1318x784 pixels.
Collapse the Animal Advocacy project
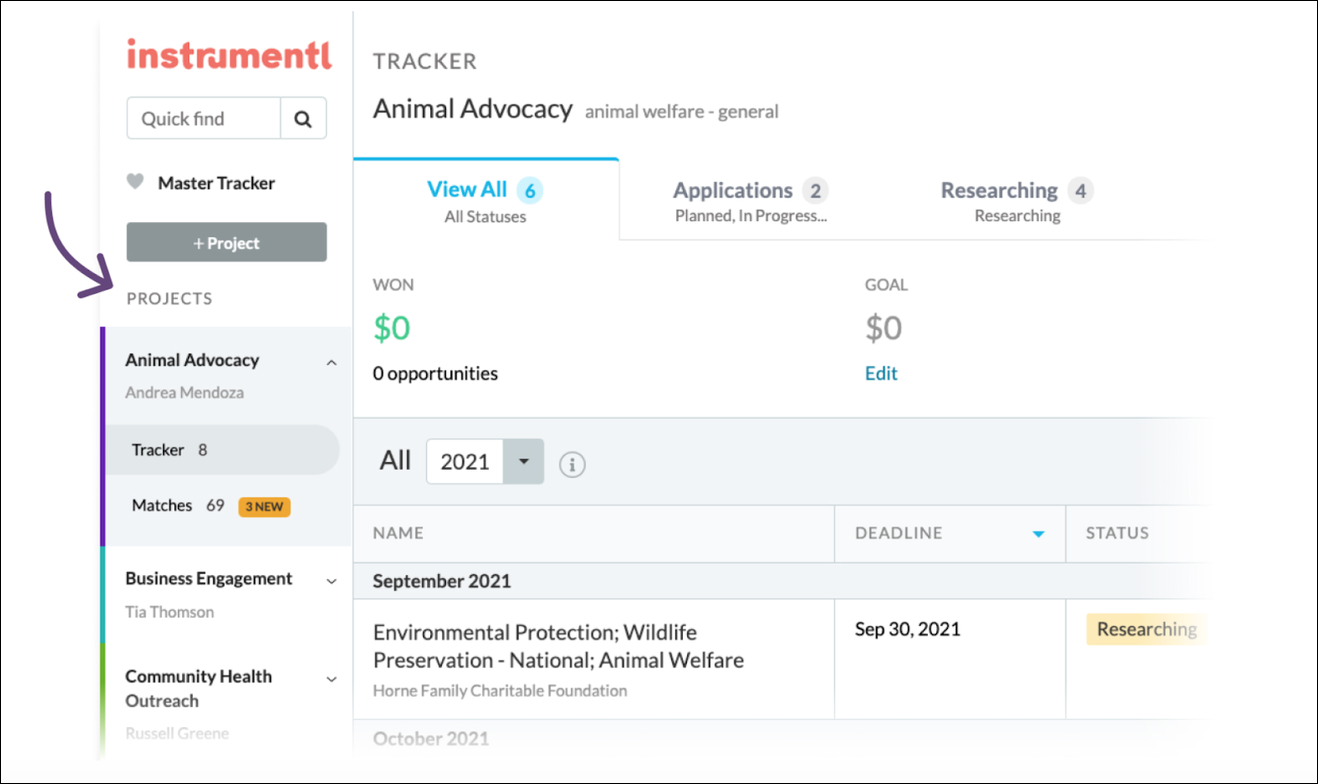(x=331, y=362)
